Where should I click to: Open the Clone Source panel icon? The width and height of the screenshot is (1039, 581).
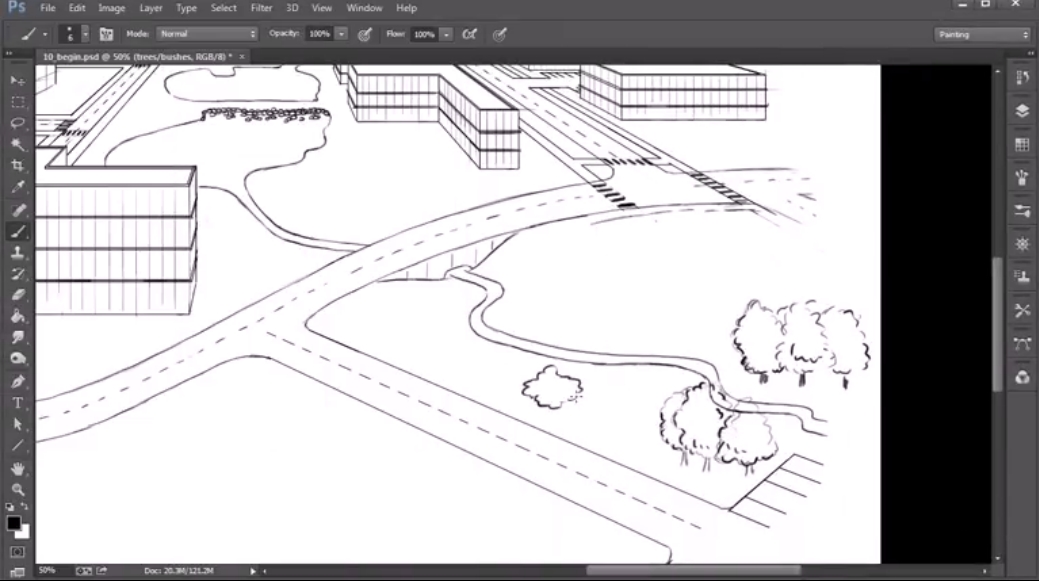1022,277
